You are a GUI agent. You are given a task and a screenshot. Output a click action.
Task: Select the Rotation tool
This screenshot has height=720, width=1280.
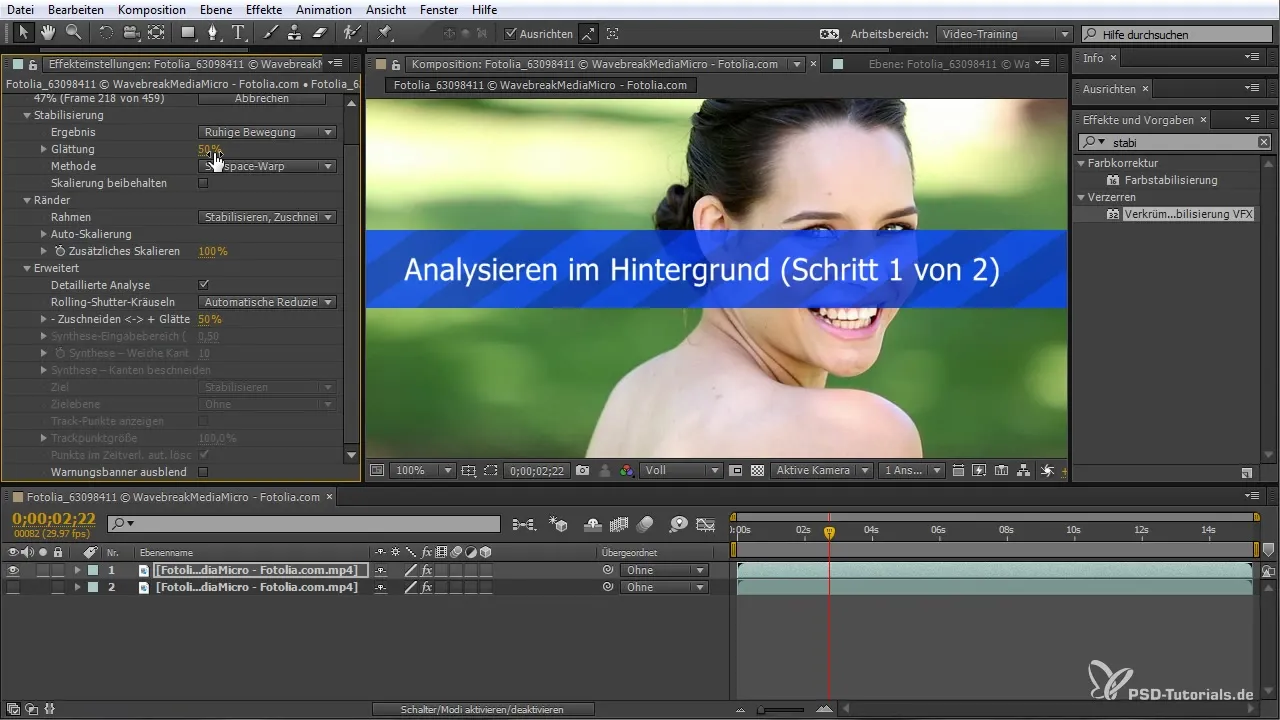[x=107, y=33]
